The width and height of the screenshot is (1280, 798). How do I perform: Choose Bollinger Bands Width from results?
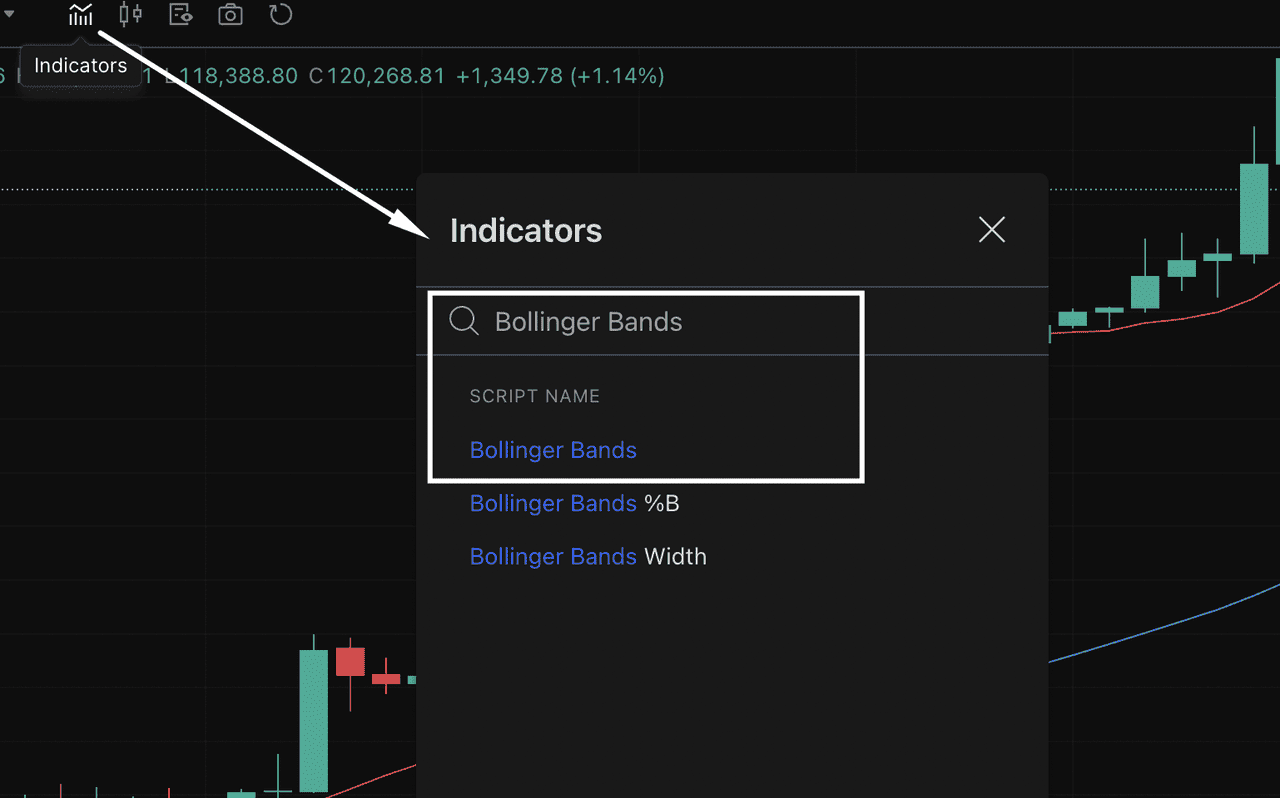click(x=588, y=556)
